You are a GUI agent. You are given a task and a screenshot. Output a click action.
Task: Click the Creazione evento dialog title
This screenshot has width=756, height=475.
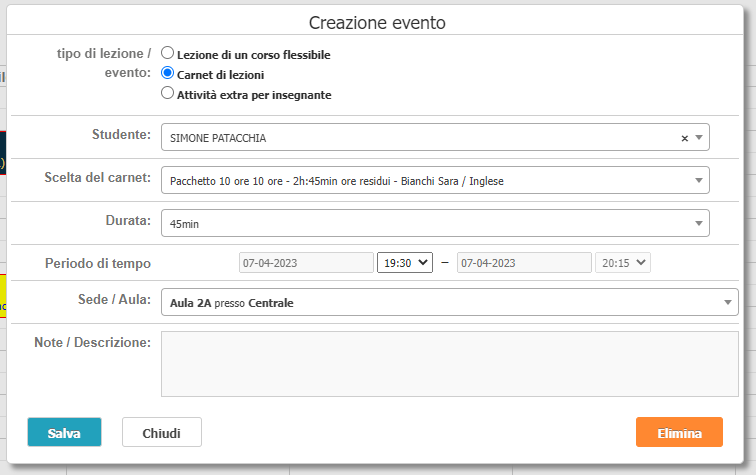click(x=377, y=23)
